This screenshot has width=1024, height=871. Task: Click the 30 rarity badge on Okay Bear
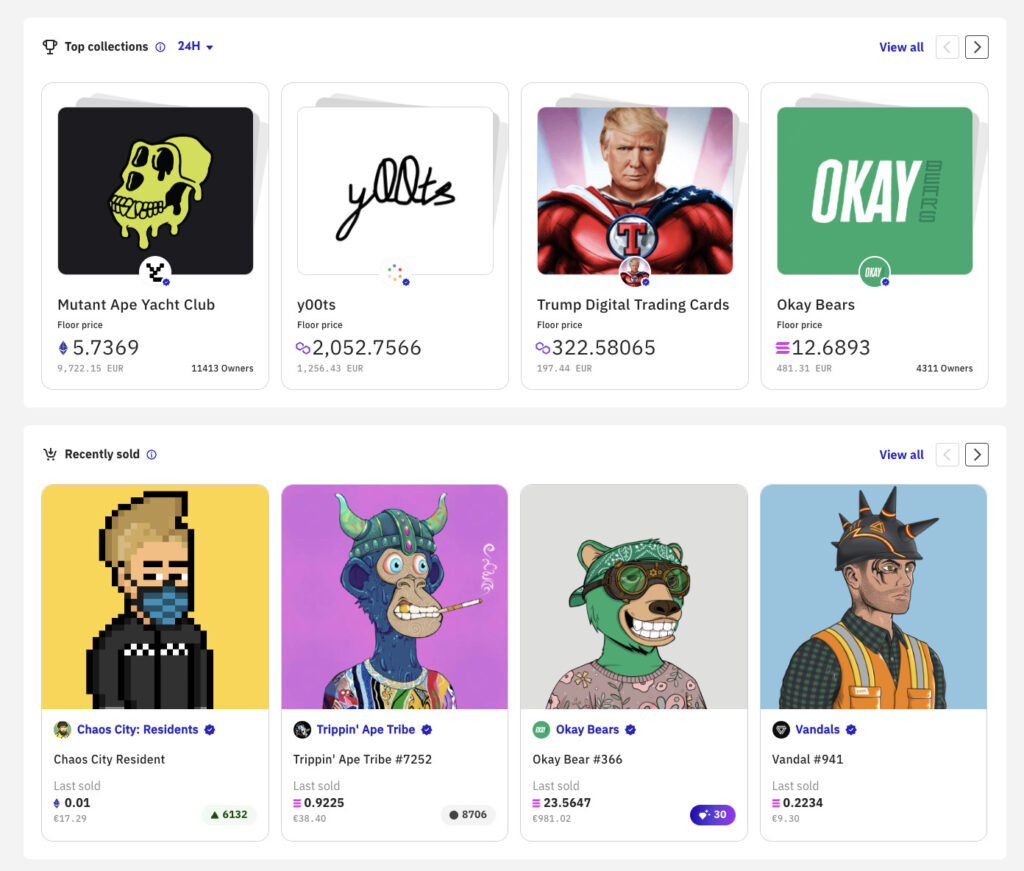[712, 815]
